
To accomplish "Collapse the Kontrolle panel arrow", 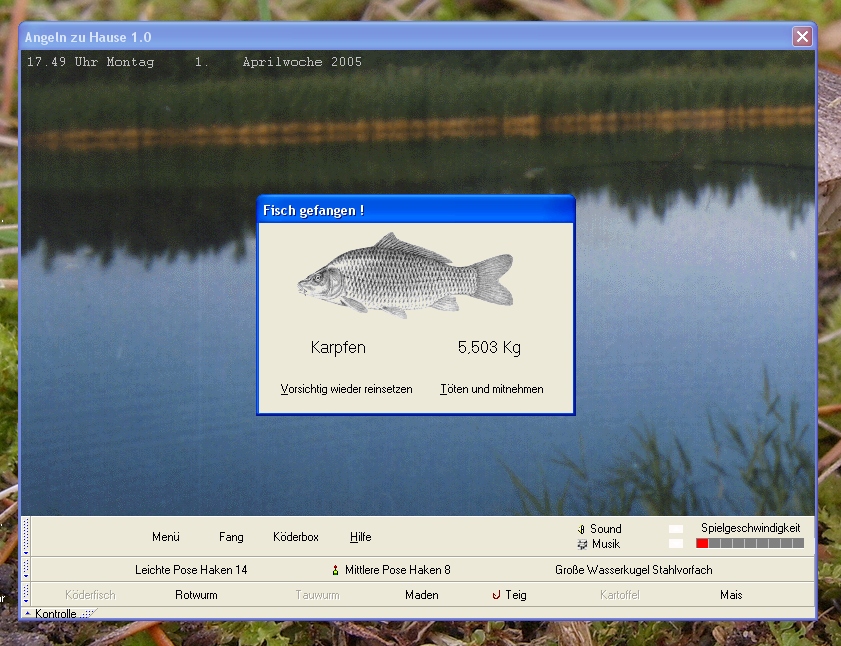I will 28,613.
